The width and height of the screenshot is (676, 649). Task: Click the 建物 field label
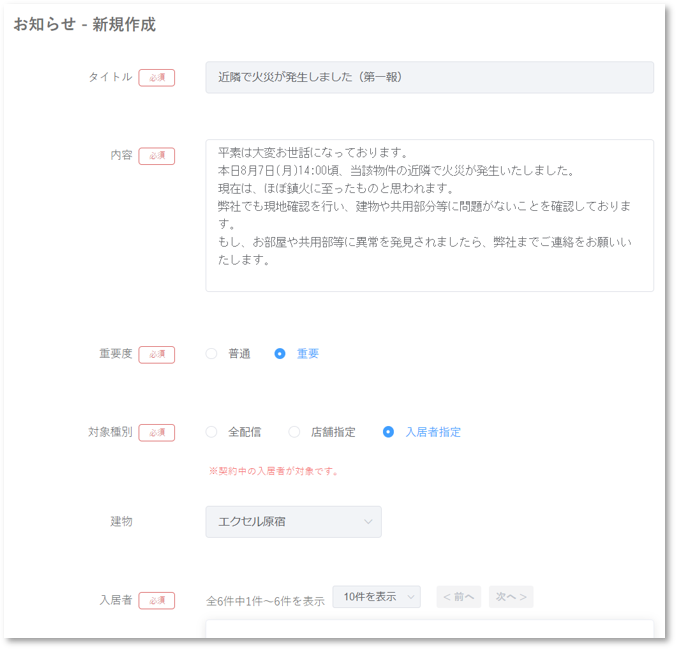pyautogui.click(x=121, y=521)
